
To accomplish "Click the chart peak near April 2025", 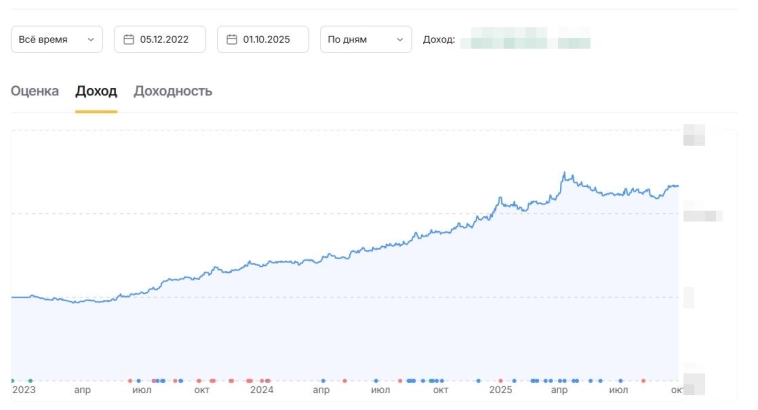I will point(564,174).
